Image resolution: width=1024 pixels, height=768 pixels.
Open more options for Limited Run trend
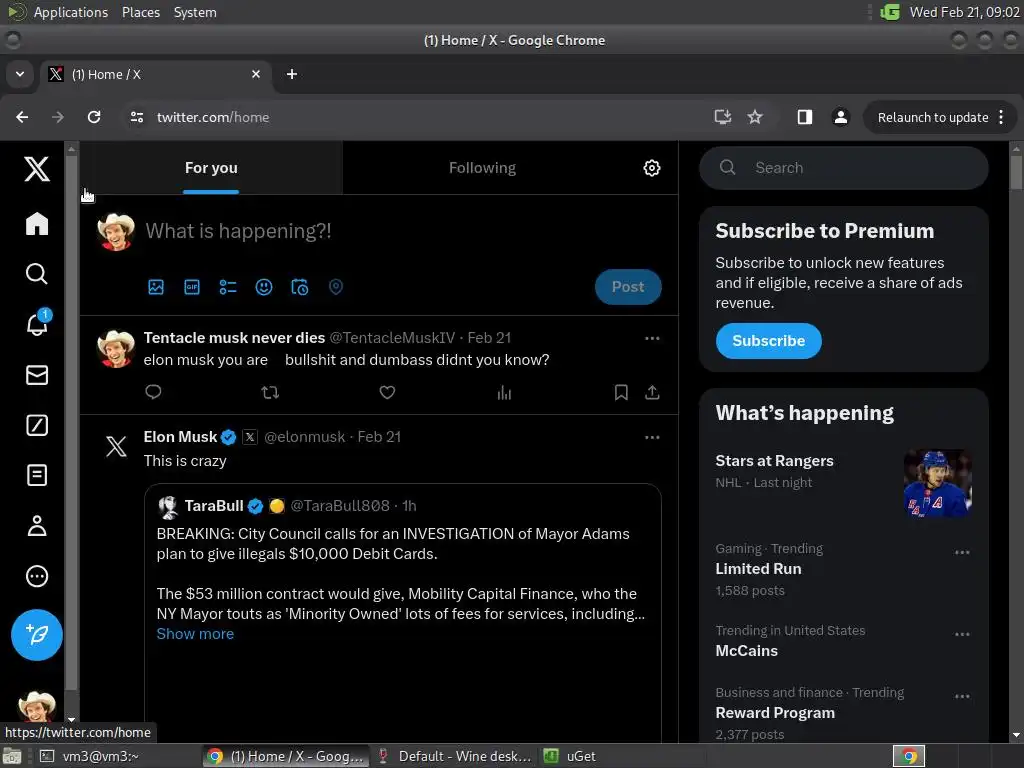[962, 552]
